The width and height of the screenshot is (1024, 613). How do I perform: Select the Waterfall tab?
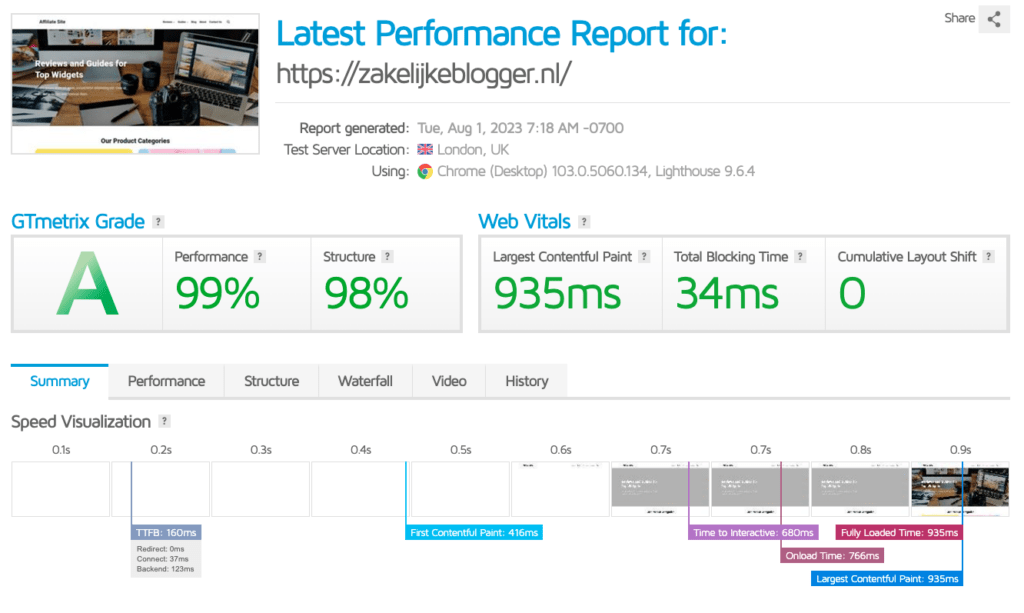[365, 381]
